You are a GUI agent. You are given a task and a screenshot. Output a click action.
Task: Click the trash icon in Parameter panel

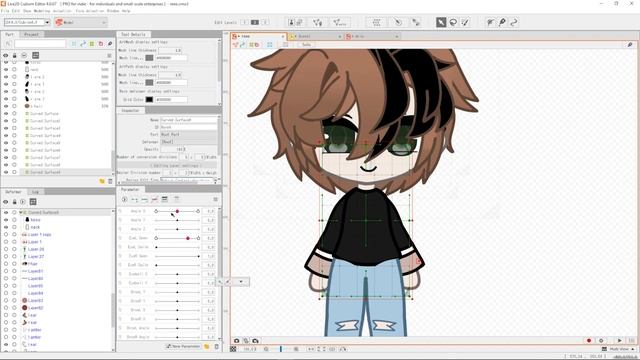216,347
